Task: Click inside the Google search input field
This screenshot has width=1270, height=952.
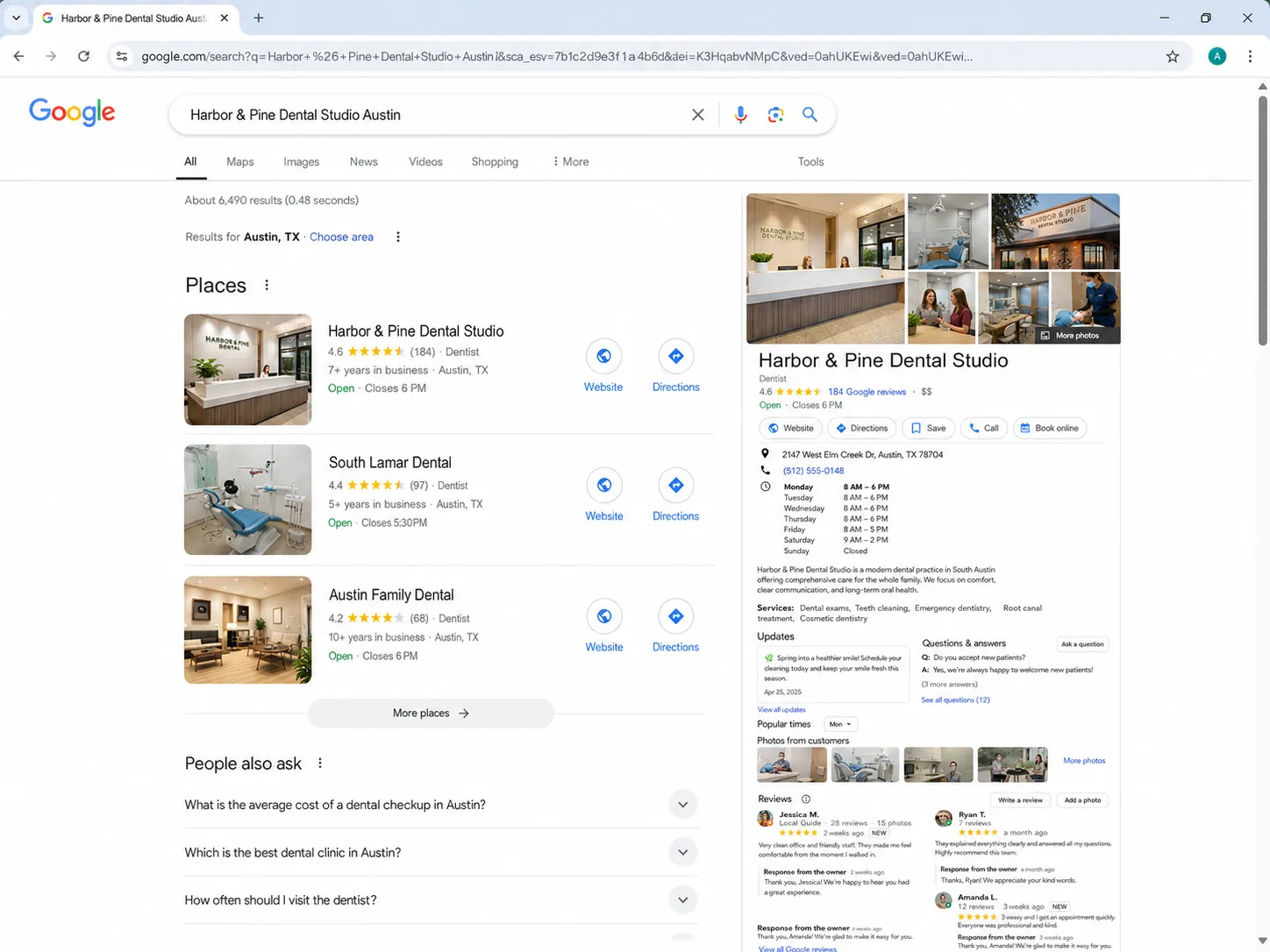Action: click(x=430, y=115)
